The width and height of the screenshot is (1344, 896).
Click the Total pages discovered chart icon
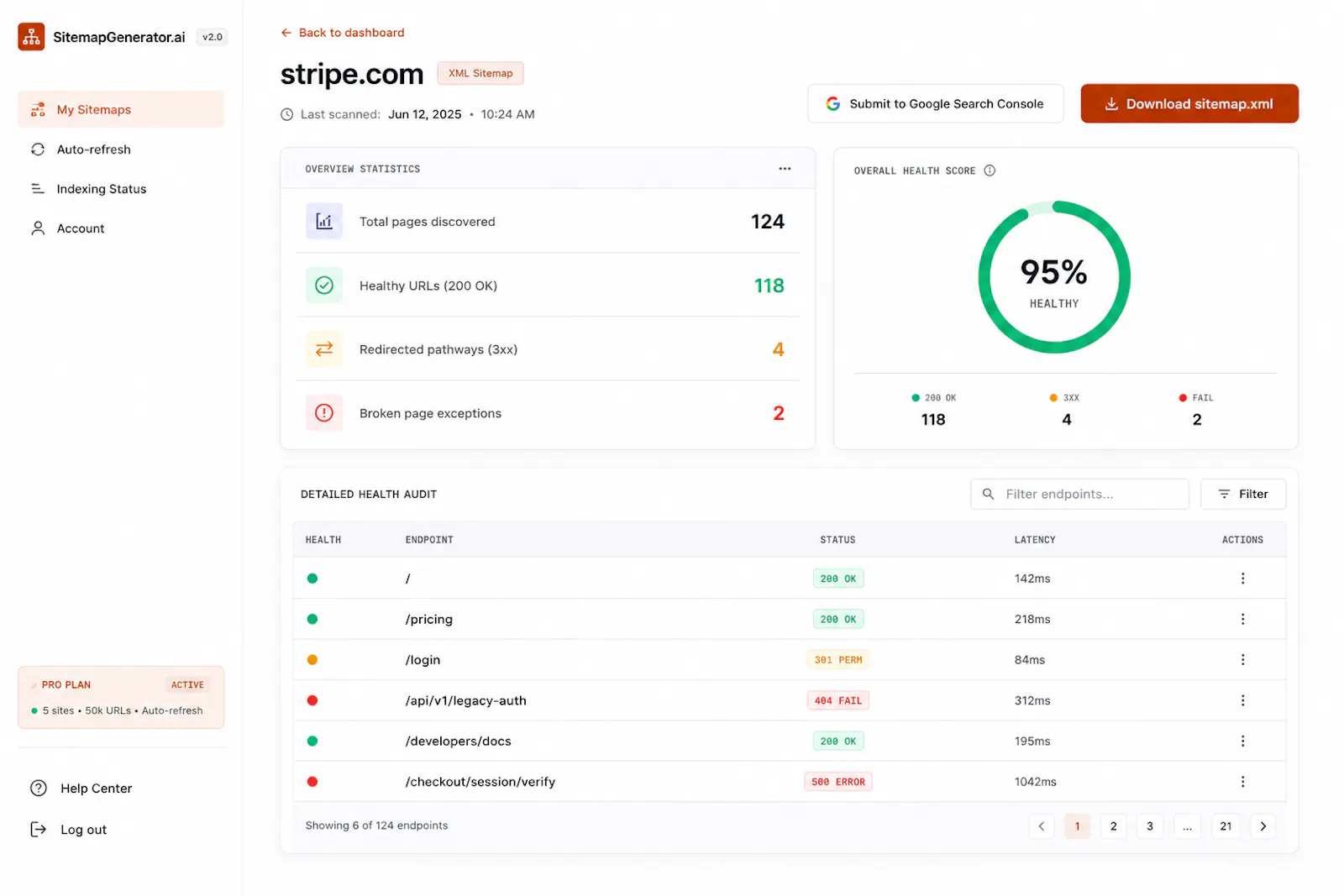(324, 222)
